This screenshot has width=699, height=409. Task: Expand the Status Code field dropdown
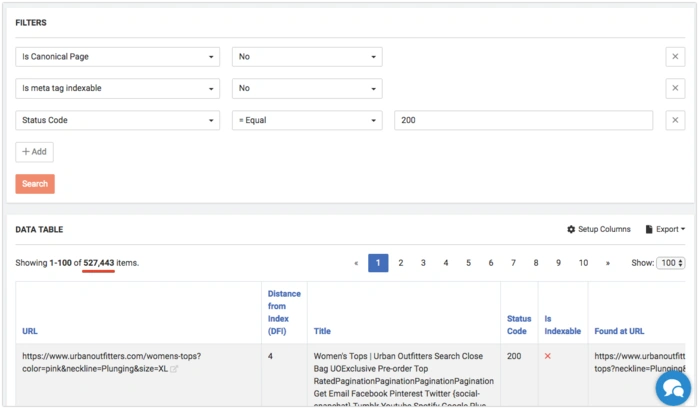click(x=118, y=121)
